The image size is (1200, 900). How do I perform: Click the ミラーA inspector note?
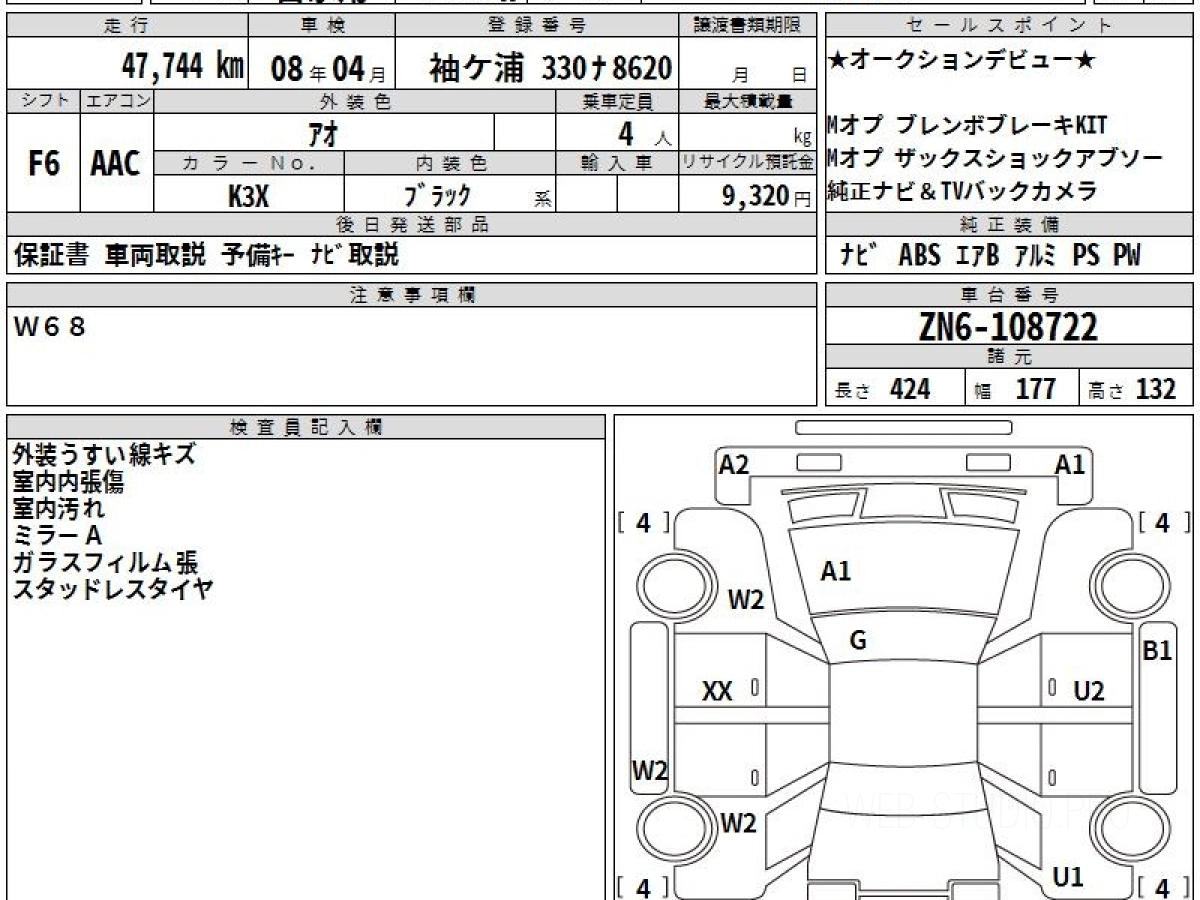tap(57, 535)
